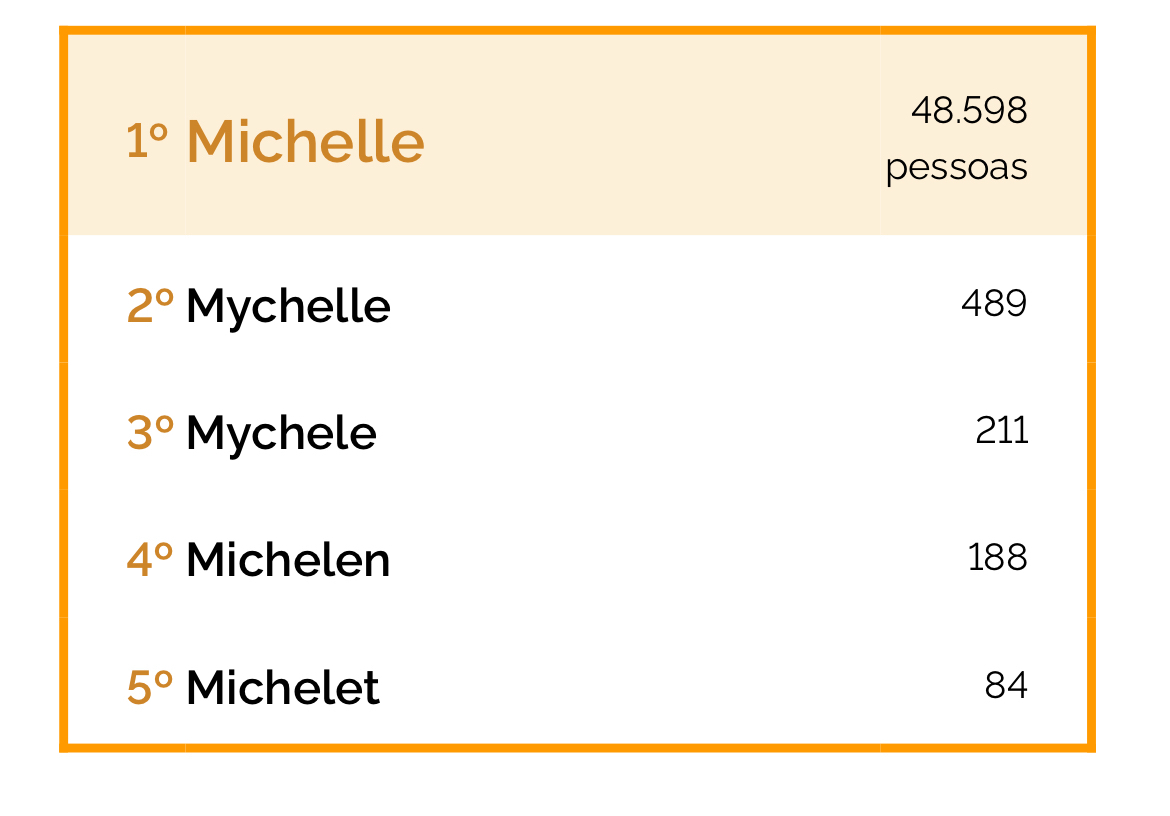Image resolution: width=1170 pixels, height=816 pixels.
Task: Click the count 188
Action: pos(997,557)
